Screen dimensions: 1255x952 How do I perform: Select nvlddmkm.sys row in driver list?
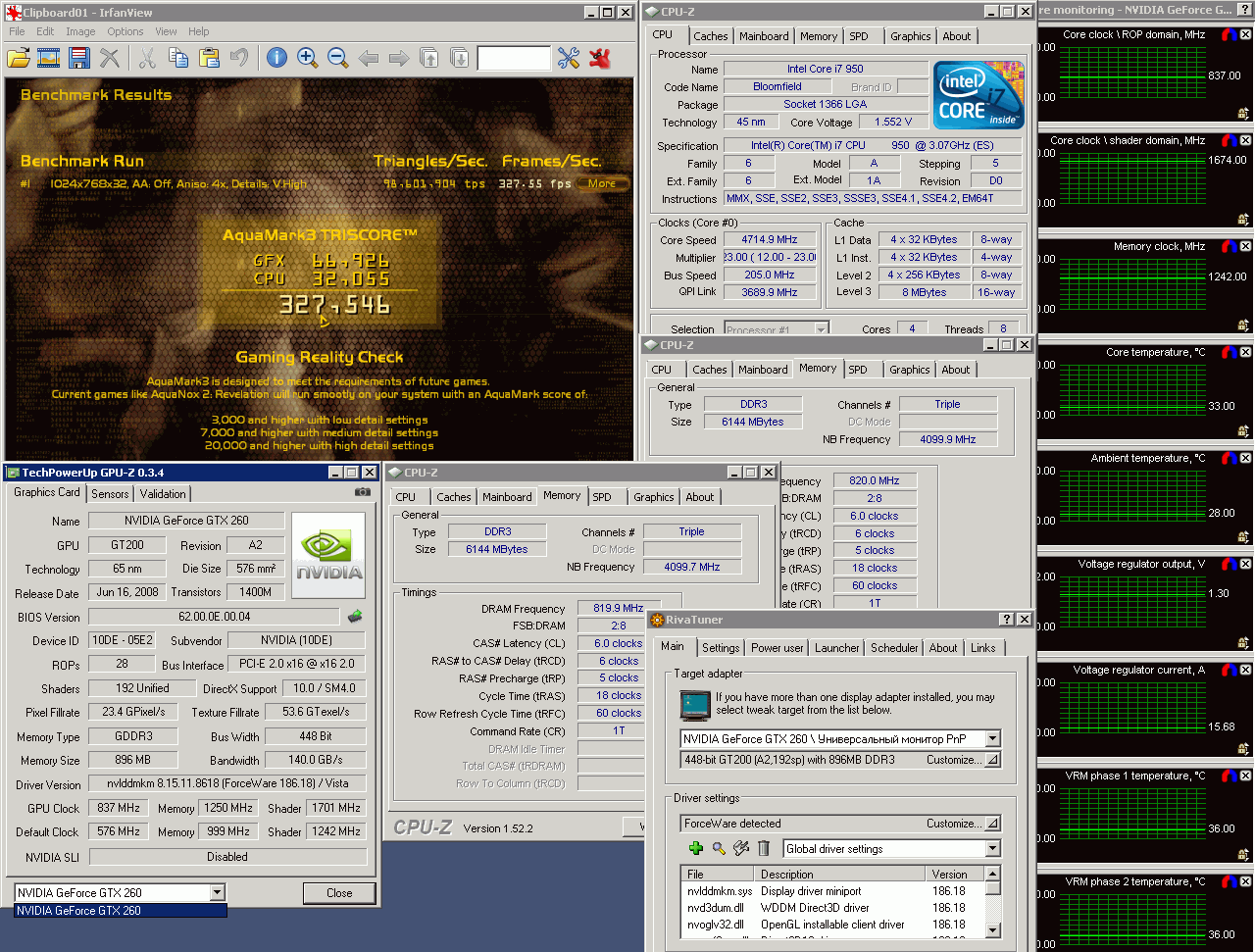tap(832, 891)
